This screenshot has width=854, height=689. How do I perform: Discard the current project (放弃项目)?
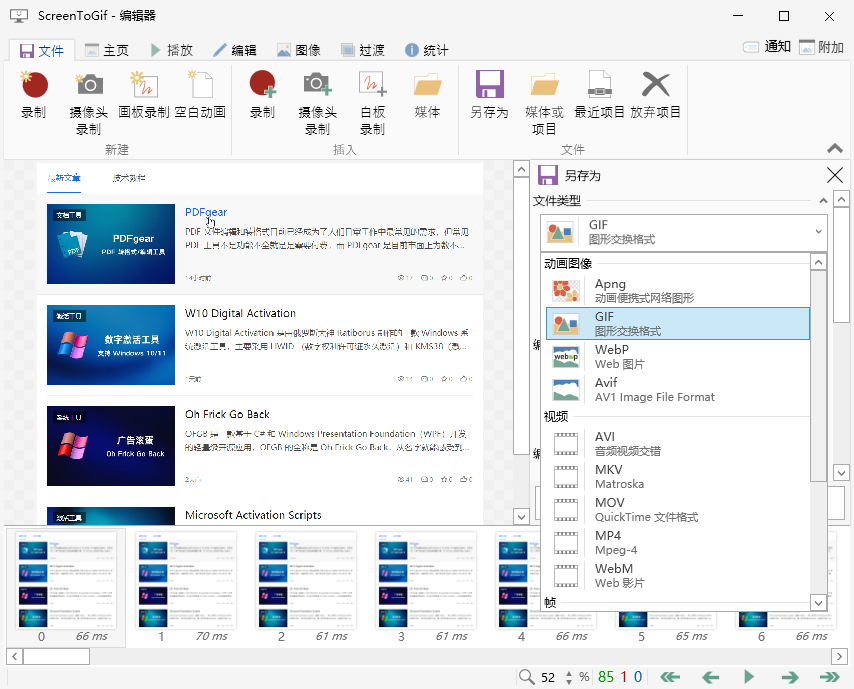(x=655, y=95)
